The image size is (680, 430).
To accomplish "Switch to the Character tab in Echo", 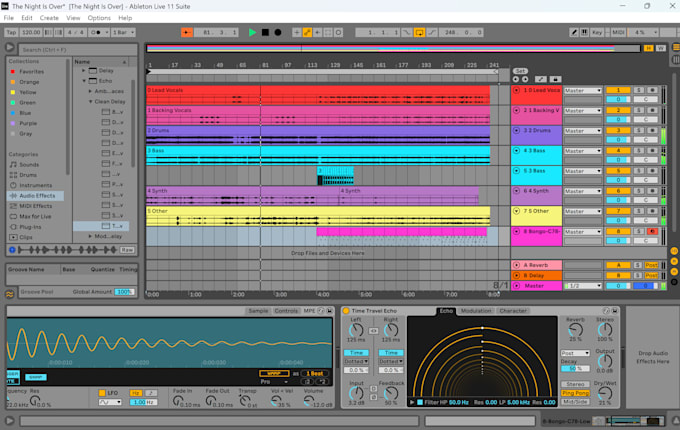I will tap(513, 311).
